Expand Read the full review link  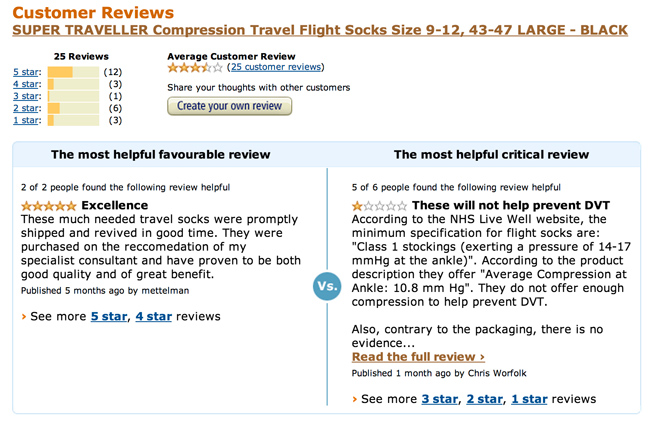tap(418, 356)
